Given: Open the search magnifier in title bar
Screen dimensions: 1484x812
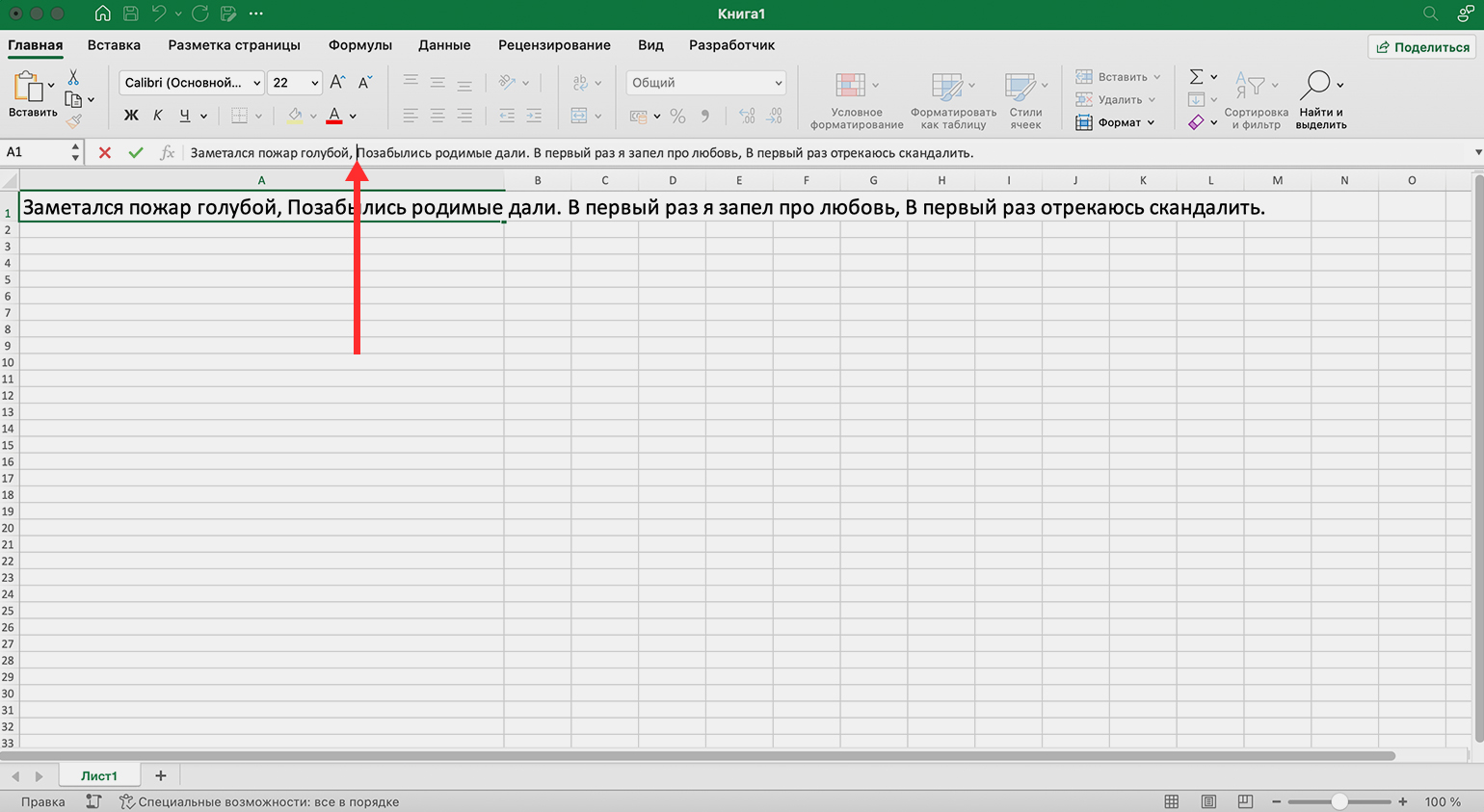Looking at the screenshot, I should [1431, 13].
